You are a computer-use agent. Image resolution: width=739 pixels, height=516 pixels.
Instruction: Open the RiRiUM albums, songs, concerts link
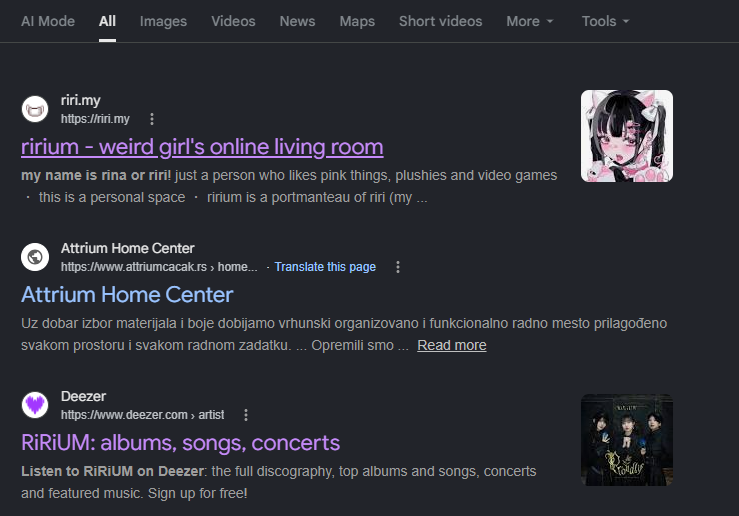(181, 443)
